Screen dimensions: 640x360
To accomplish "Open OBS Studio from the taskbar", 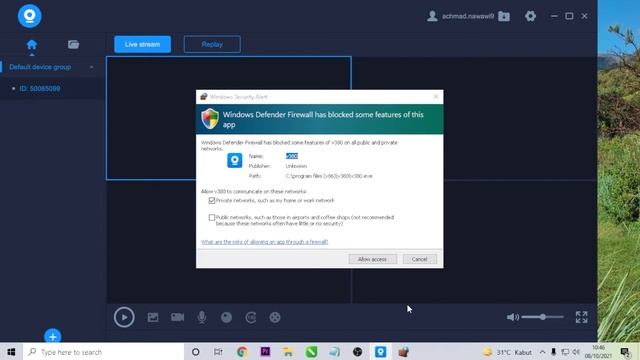I will tap(358, 352).
